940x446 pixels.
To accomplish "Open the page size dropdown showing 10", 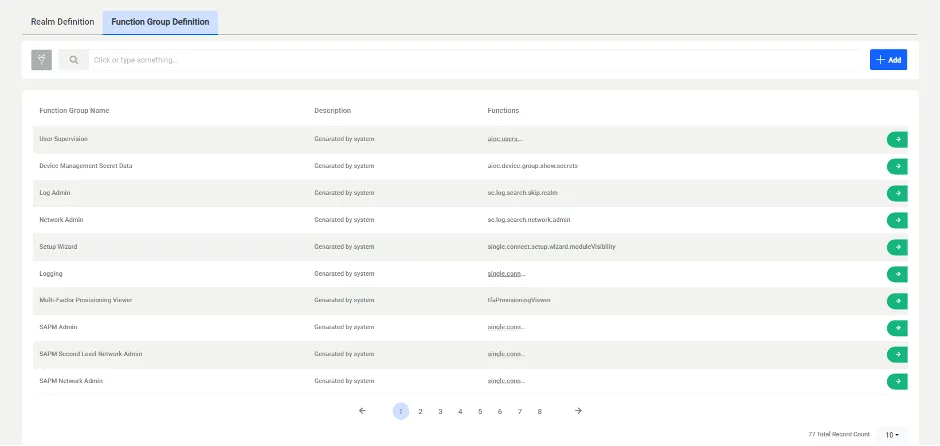I will click(892, 435).
